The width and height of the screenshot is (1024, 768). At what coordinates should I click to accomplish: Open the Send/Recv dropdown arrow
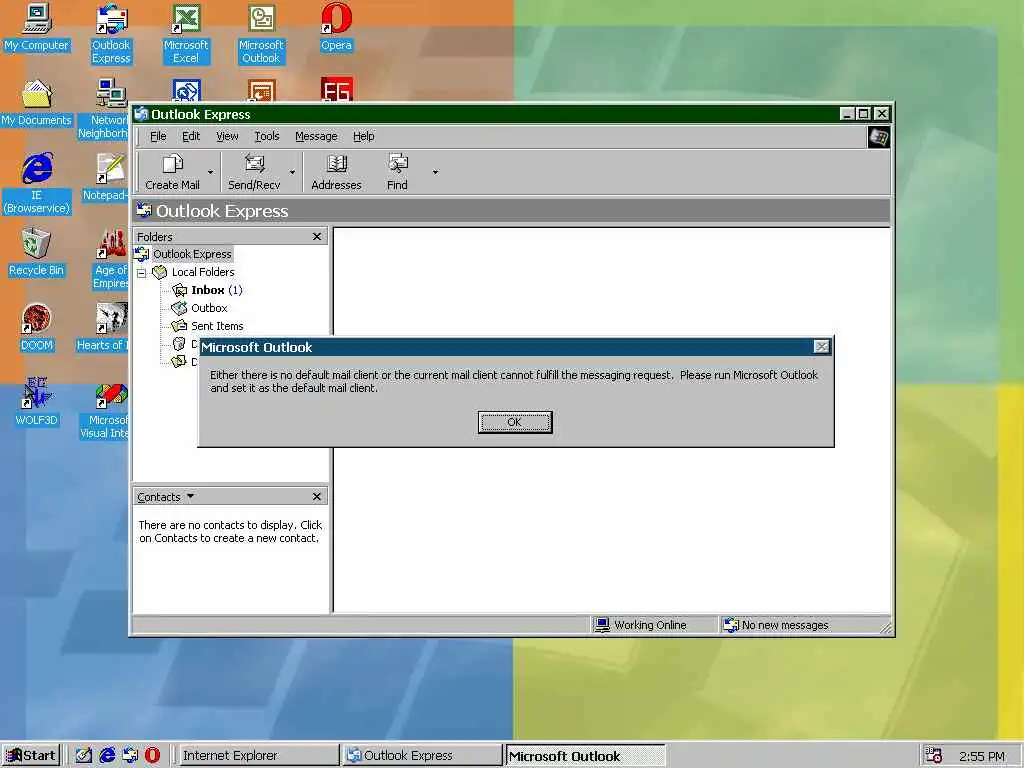292,172
